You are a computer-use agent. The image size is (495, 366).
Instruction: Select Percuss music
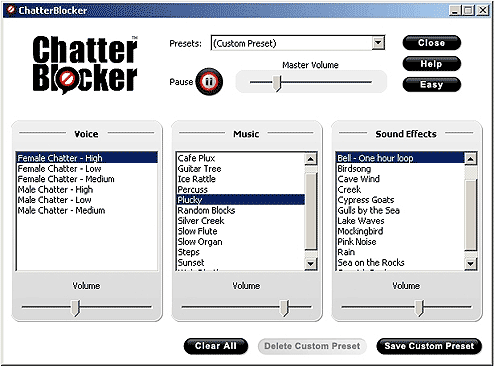240,189
